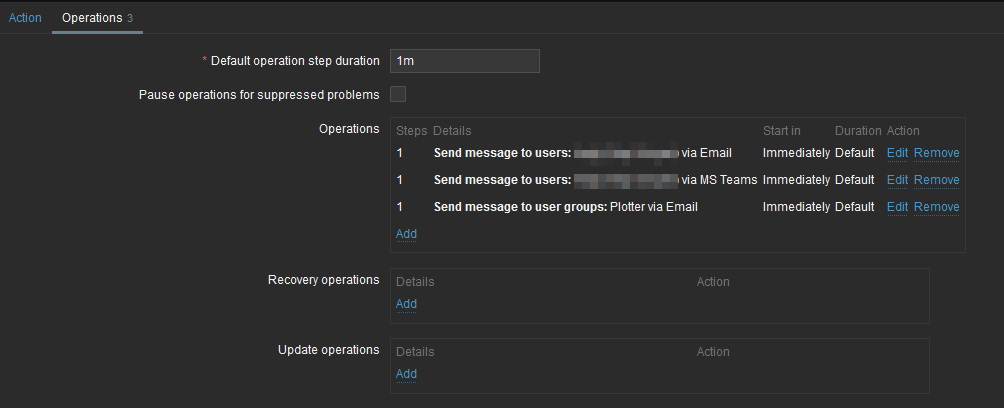This screenshot has width=1004, height=408.
Task: Edit the Plotter user group operation
Action: coord(897,207)
